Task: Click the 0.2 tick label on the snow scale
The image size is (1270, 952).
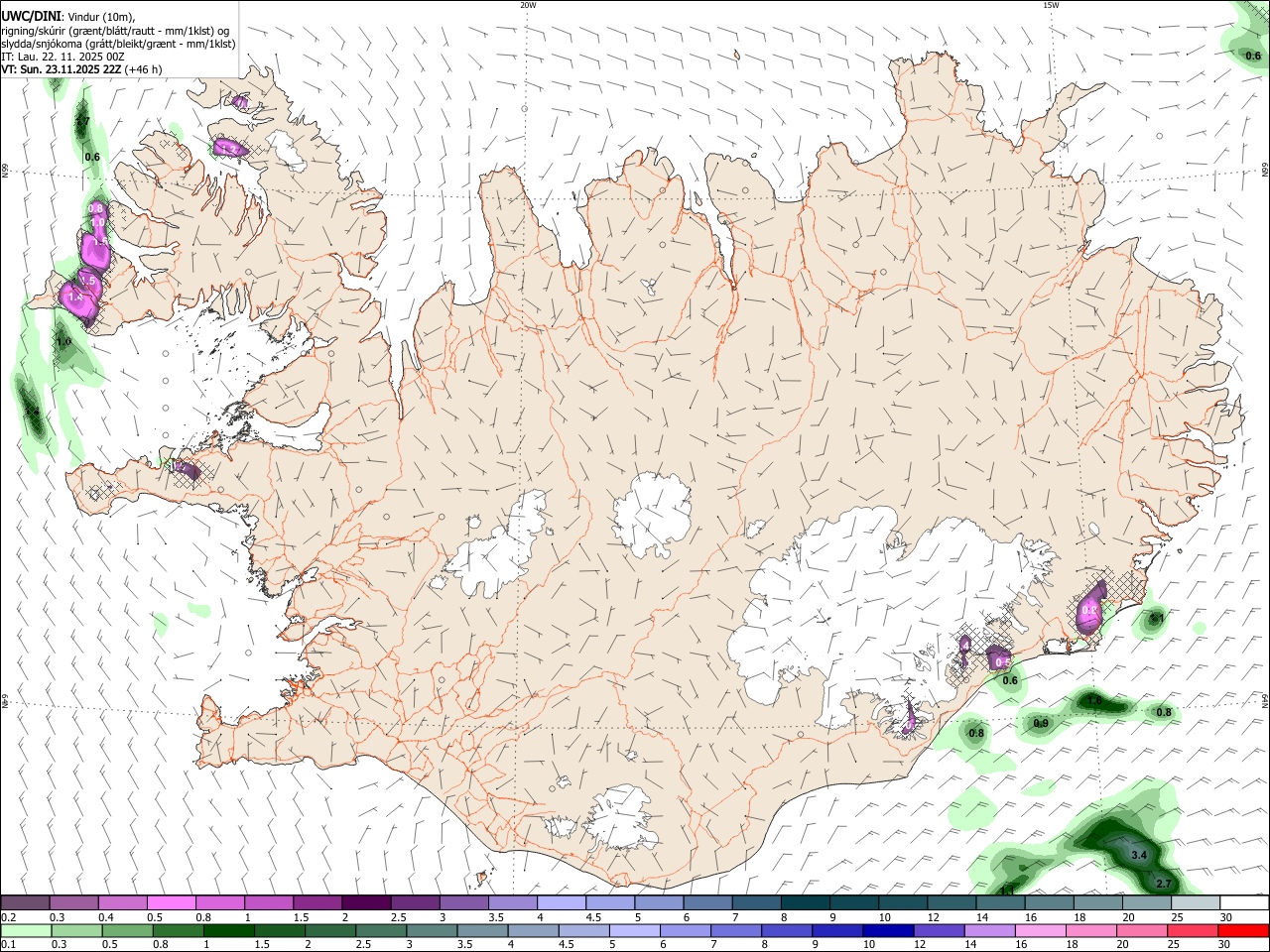Action: click(8, 917)
